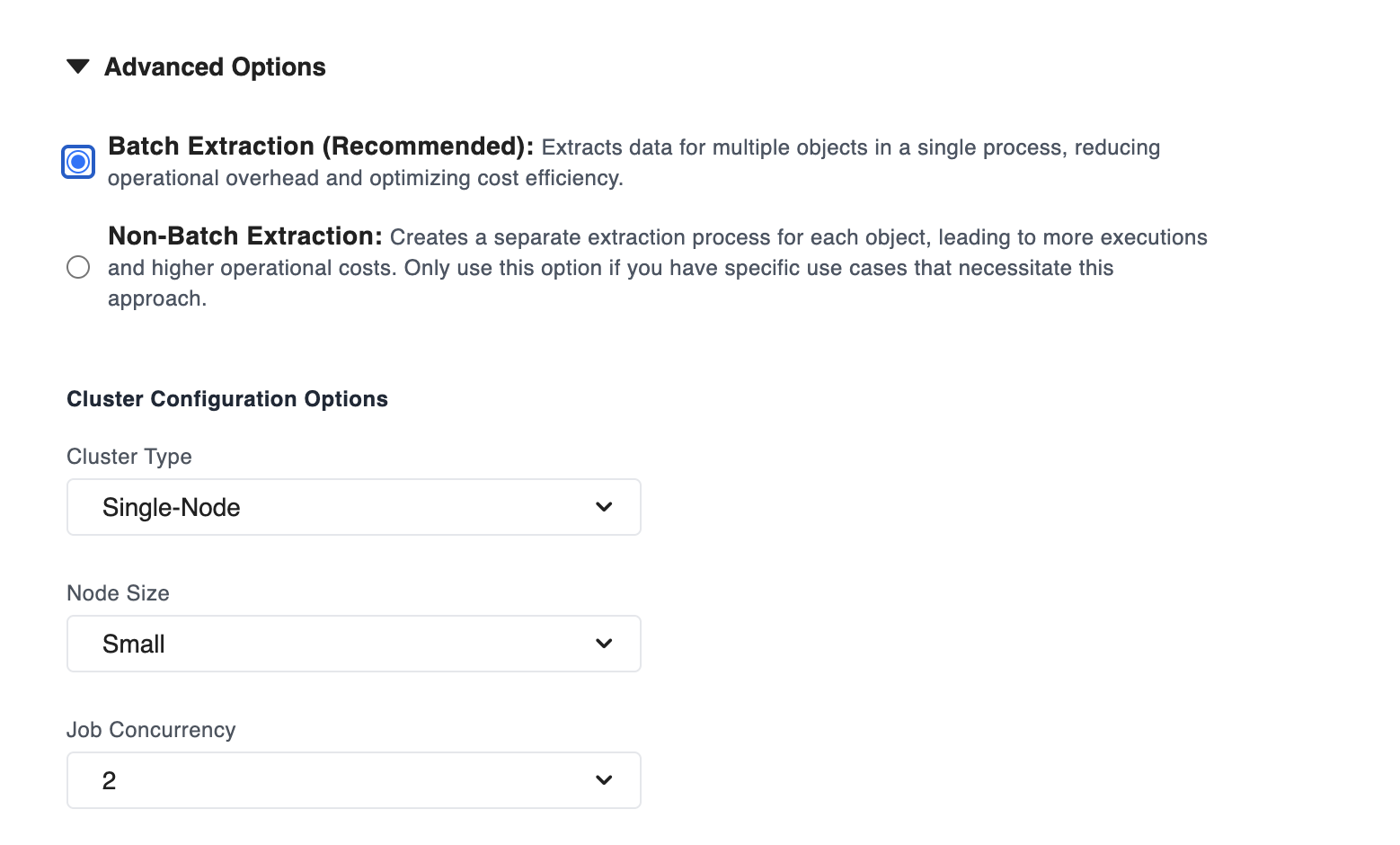Click the "Node Size" field label
Screen dimensions: 1400x845
coord(118,593)
